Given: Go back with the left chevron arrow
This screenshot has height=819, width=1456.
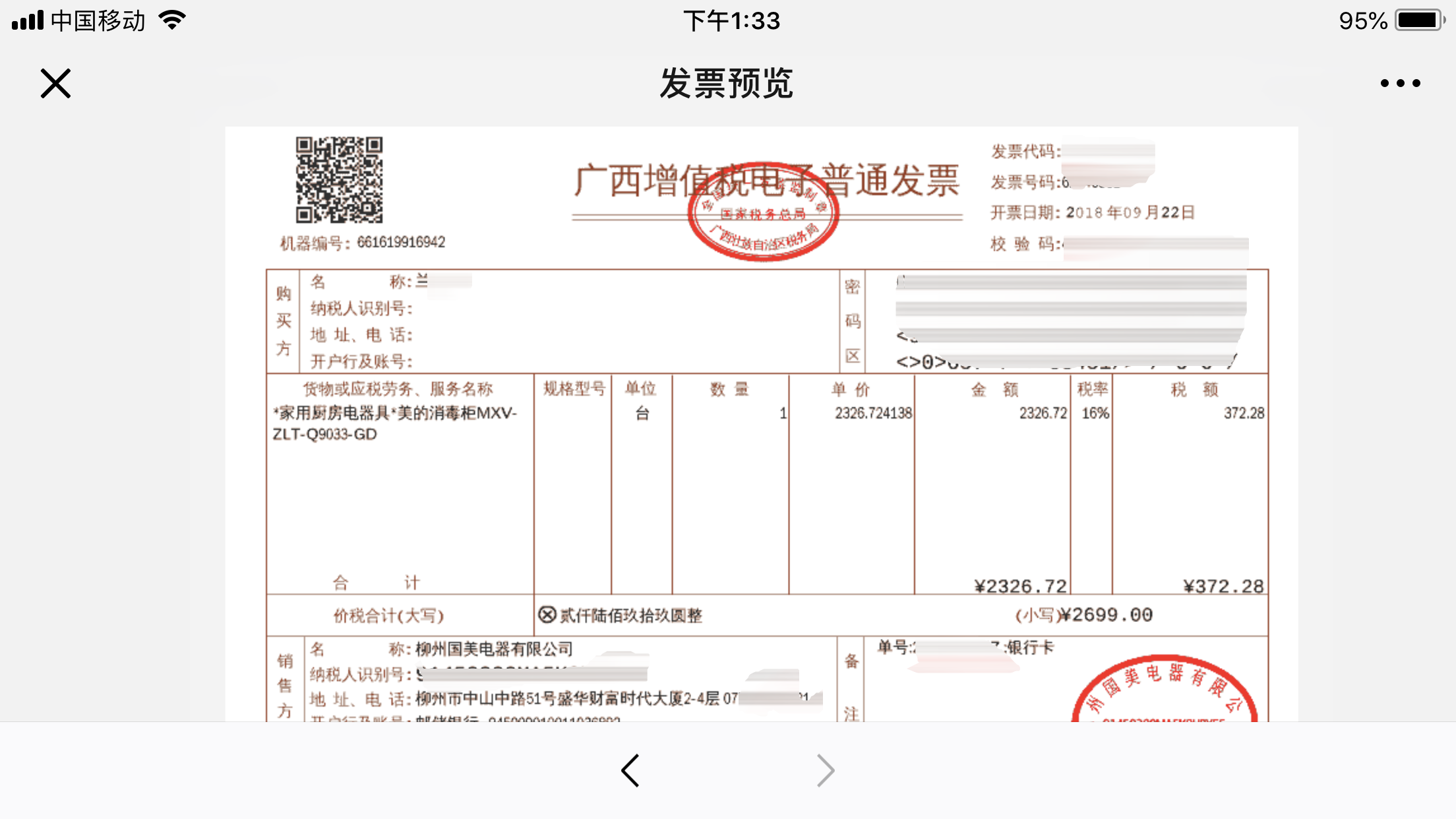Looking at the screenshot, I should (630, 770).
